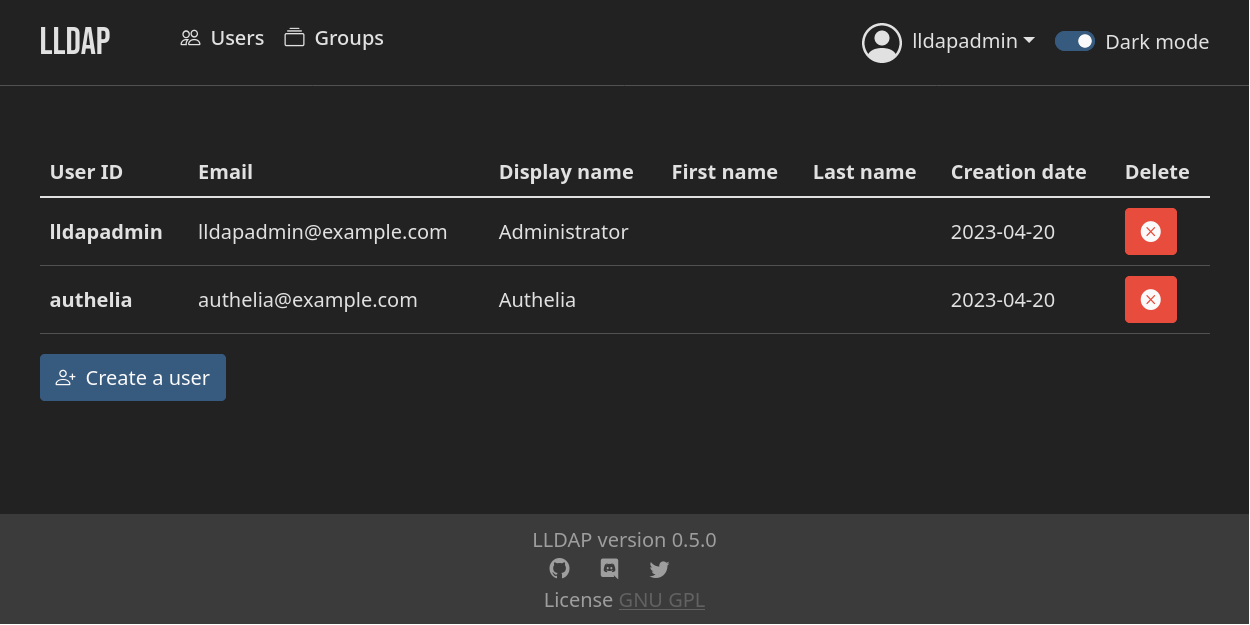Click the Discord icon in footer
Screen dimensions: 1250x625
click(609, 568)
